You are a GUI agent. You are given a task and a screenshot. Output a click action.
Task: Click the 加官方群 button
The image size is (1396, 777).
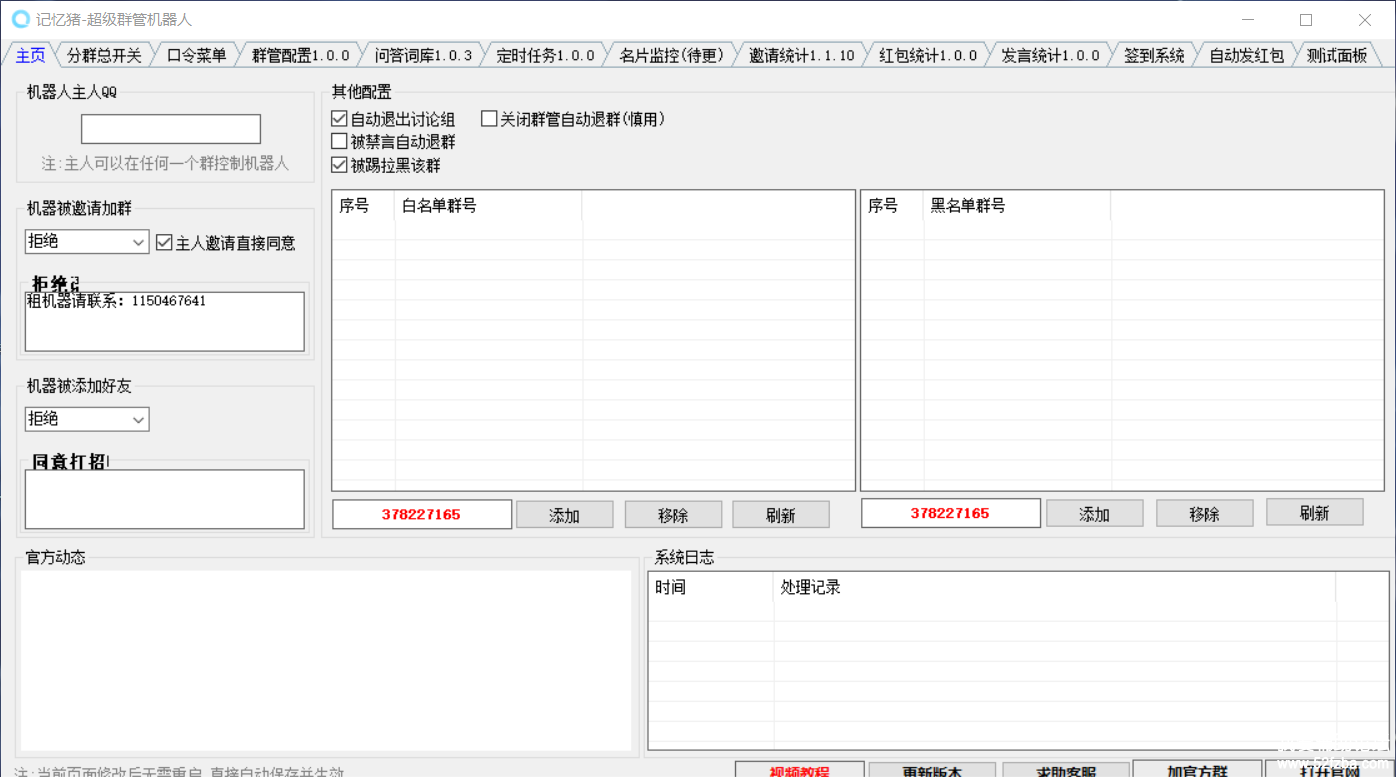(1197, 770)
